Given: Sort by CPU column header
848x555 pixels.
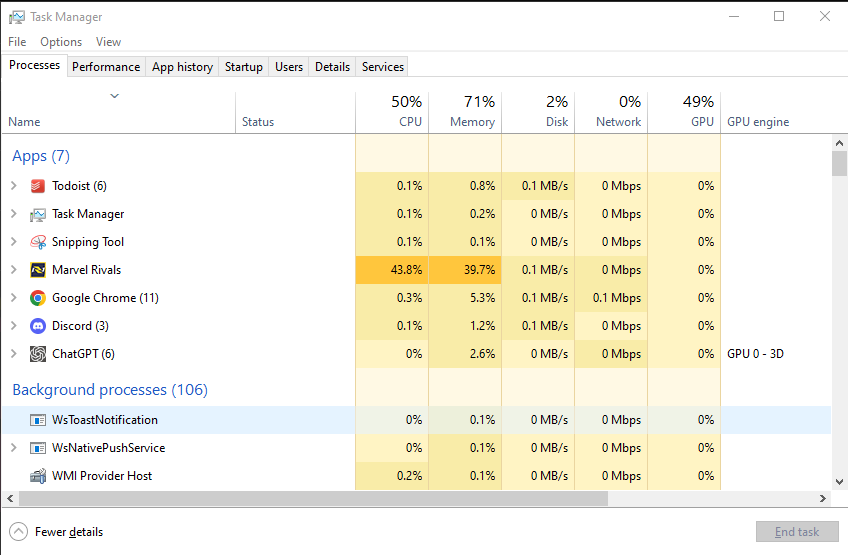Looking at the screenshot, I should click(392, 112).
